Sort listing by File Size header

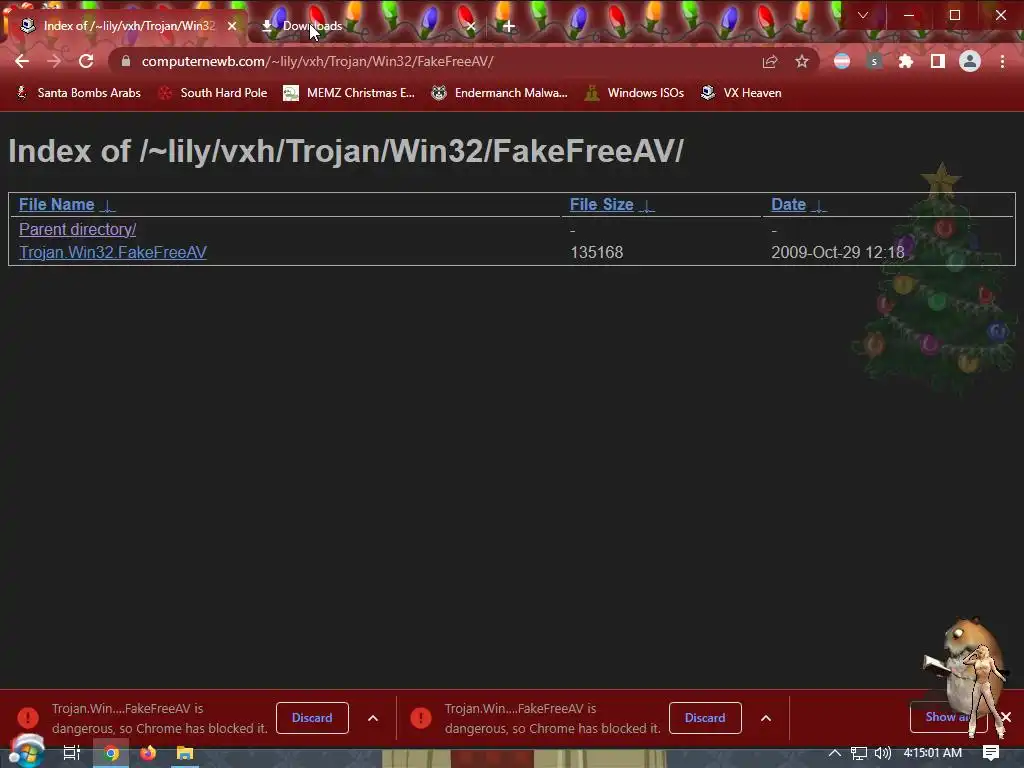[601, 204]
